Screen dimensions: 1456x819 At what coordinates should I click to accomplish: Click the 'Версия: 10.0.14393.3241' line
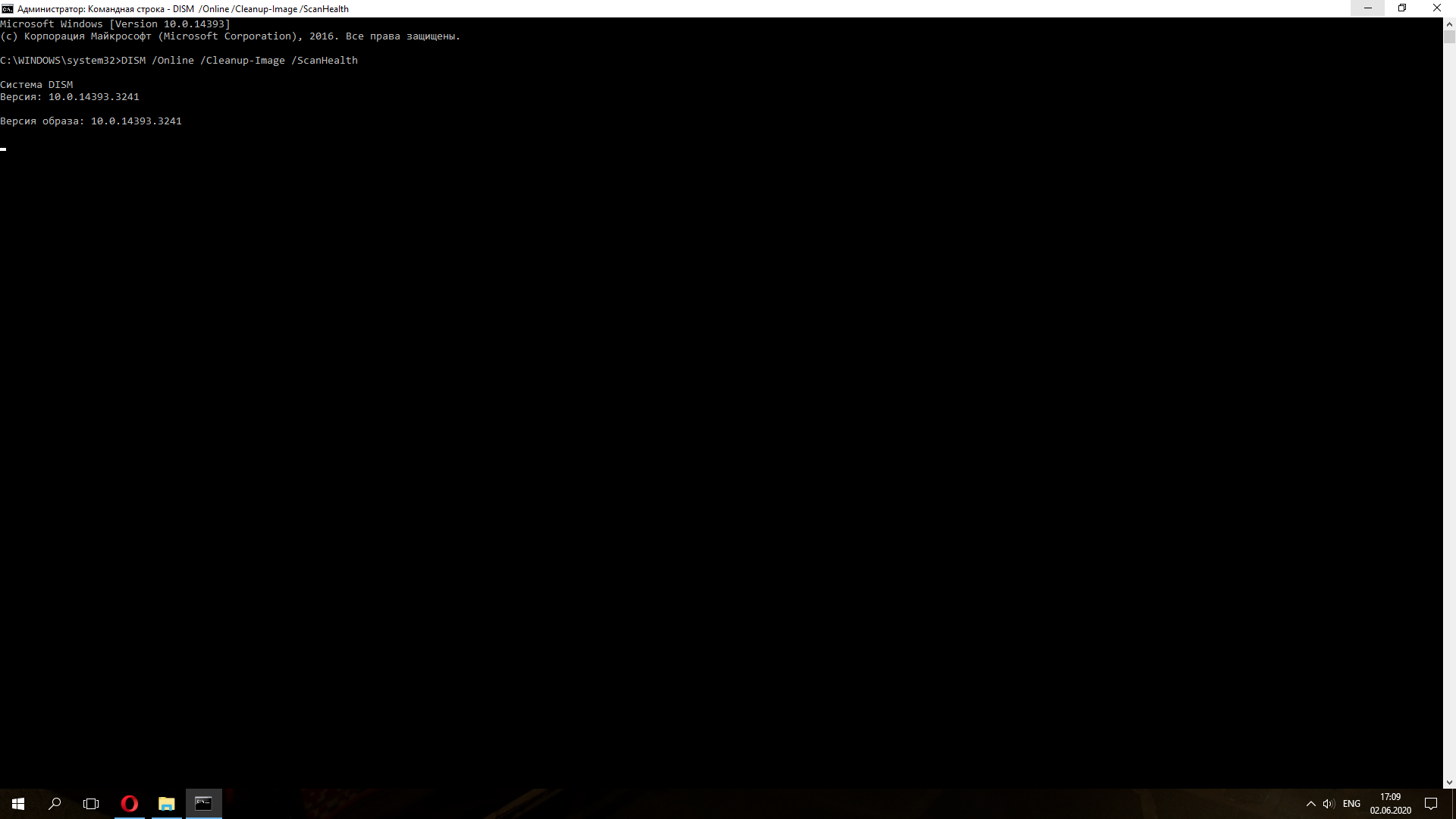70,97
